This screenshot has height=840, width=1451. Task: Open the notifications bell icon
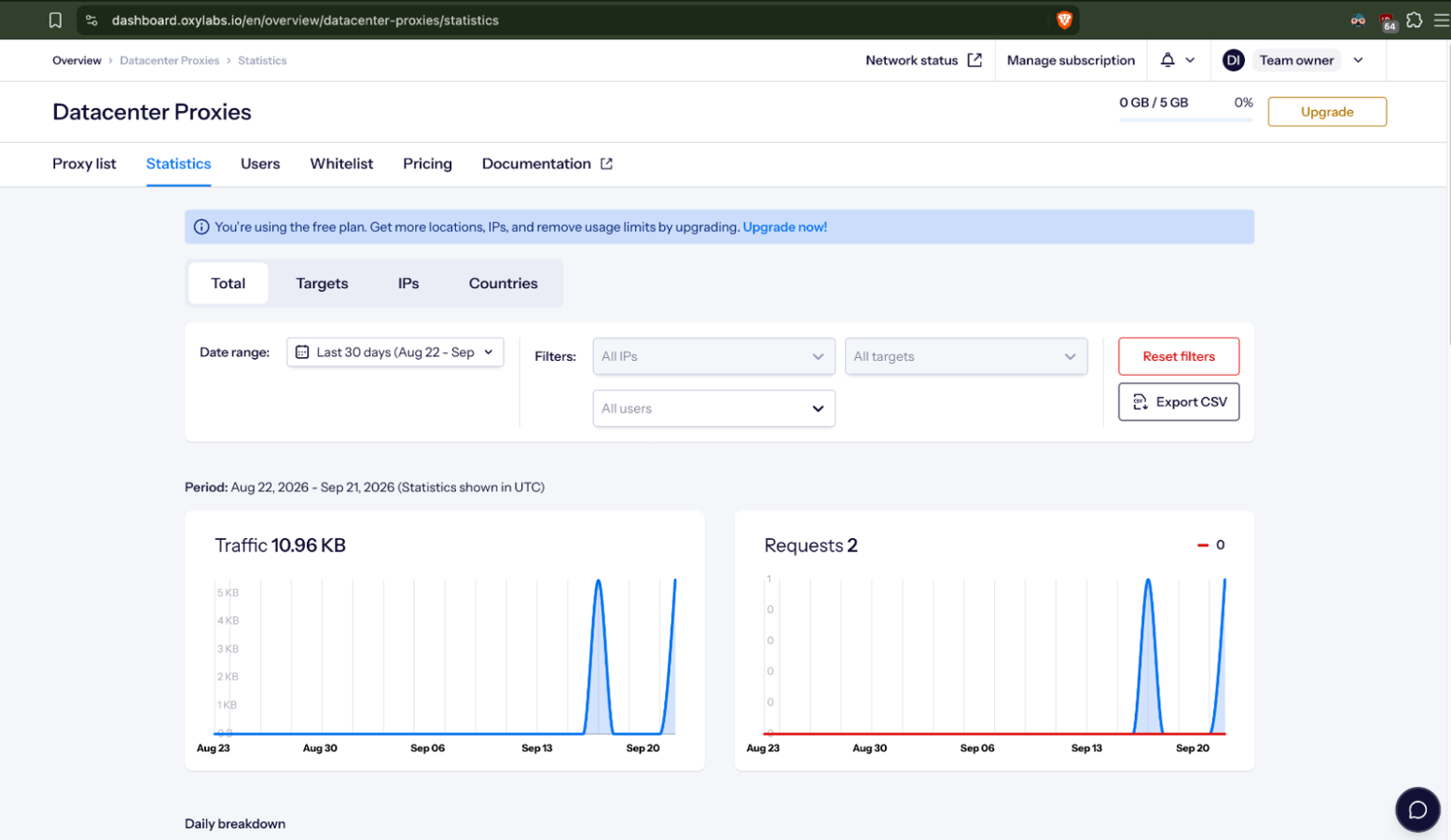[1168, 60]
